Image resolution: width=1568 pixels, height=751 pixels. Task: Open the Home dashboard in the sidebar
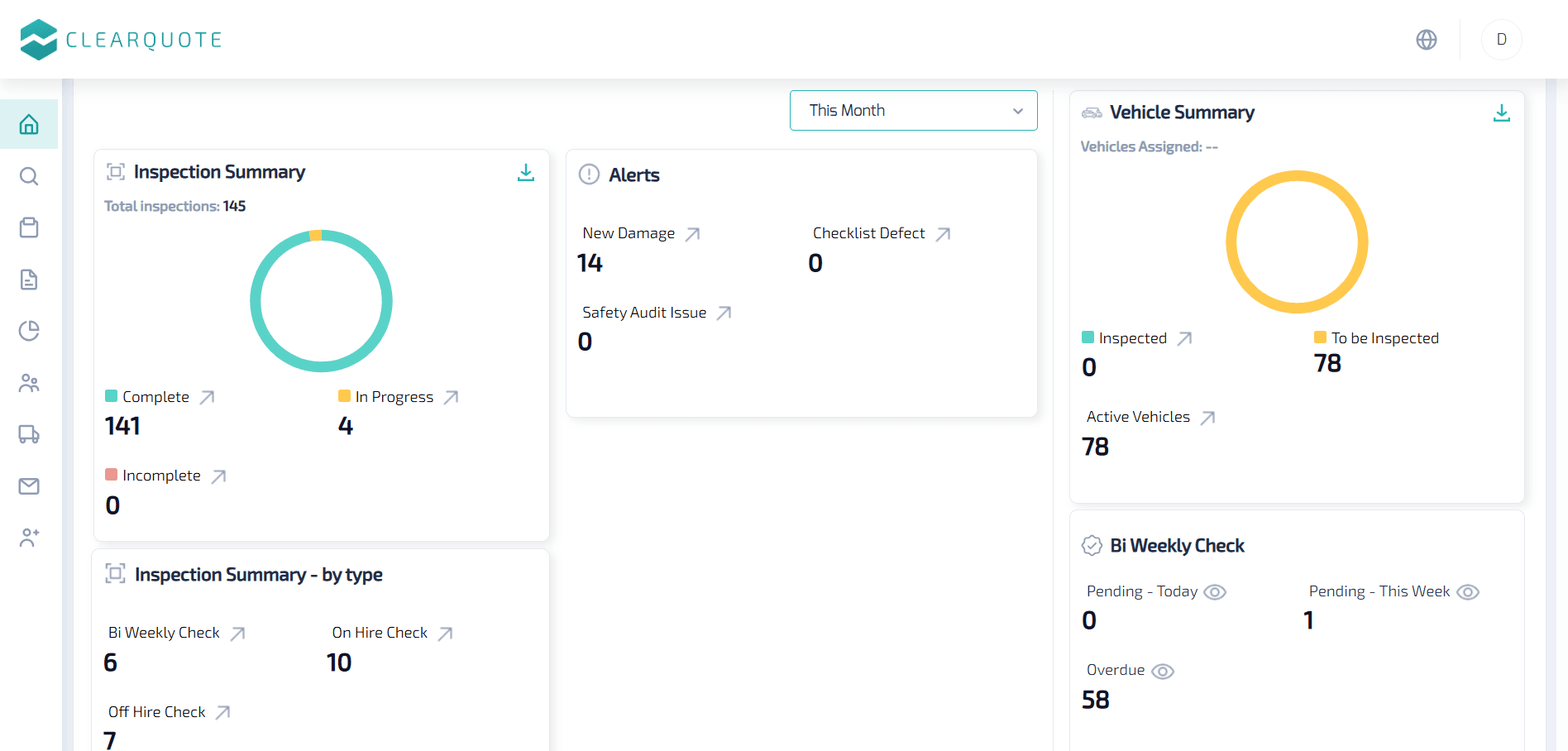pos(29,124)
